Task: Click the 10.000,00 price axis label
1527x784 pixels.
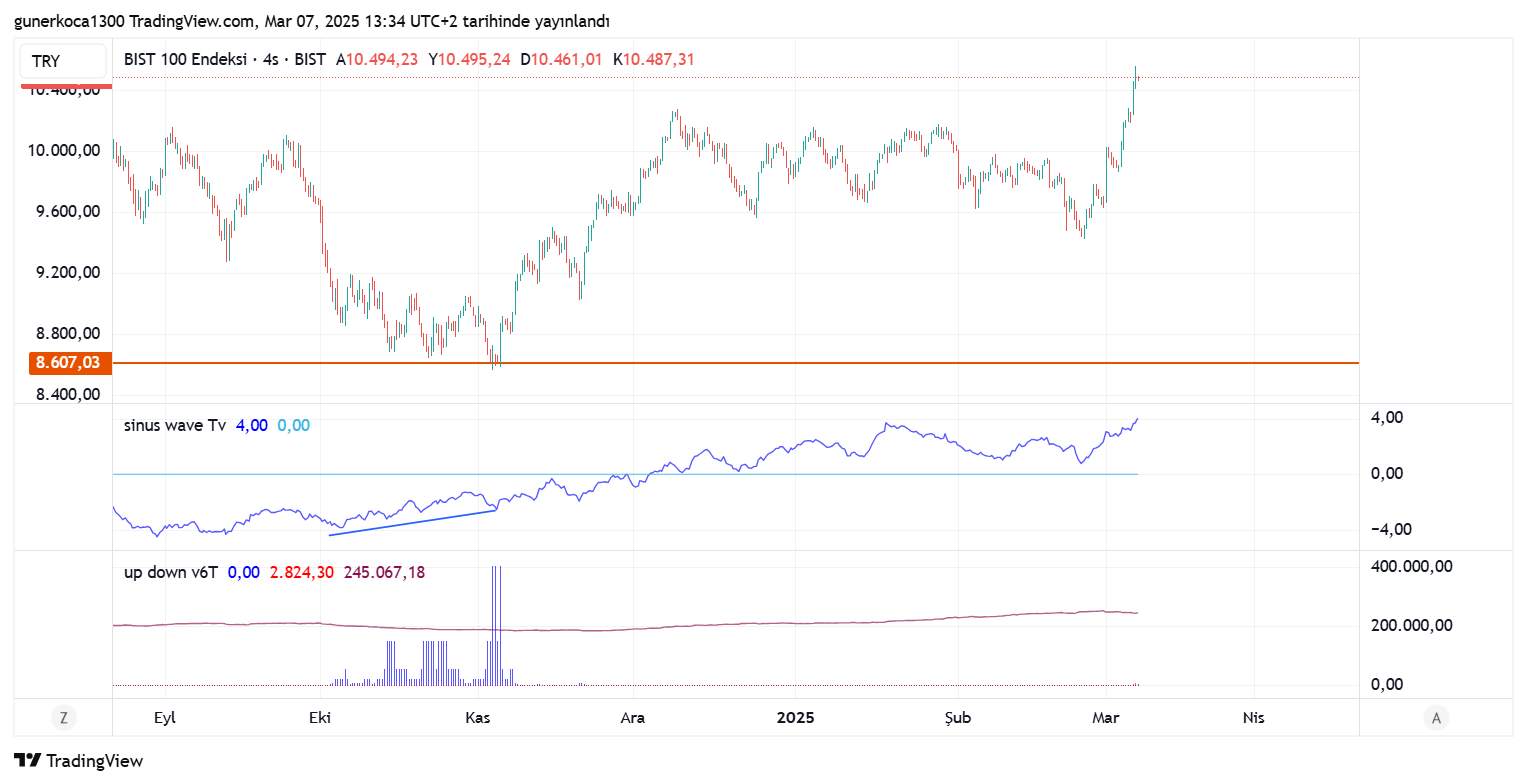Action: [64, 150]
